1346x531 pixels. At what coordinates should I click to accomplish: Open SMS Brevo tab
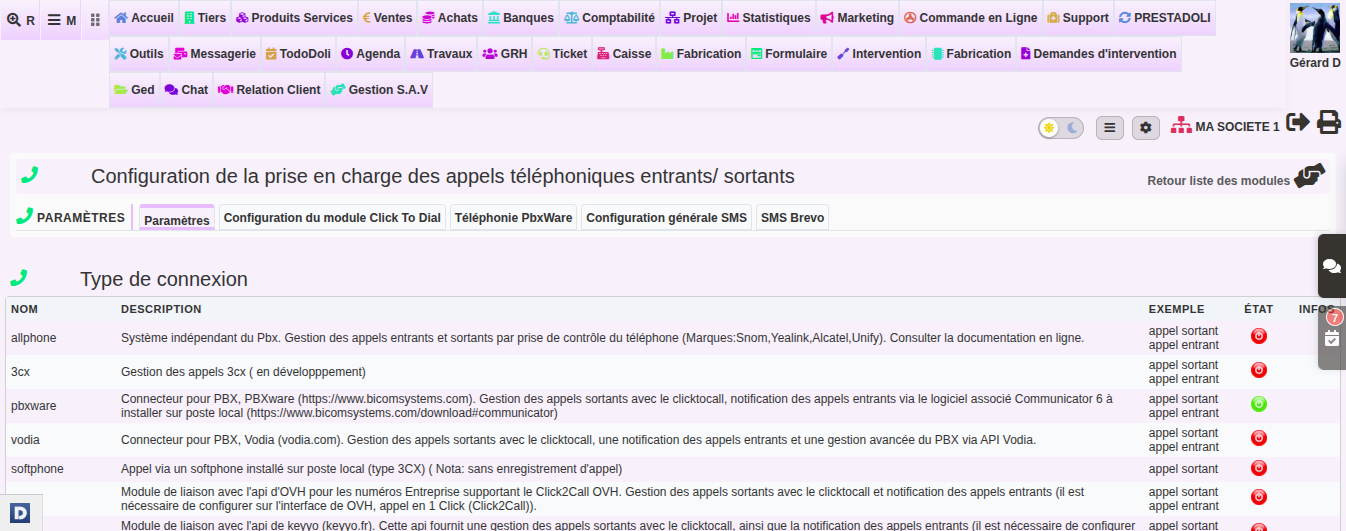click(x=792, y=217)
